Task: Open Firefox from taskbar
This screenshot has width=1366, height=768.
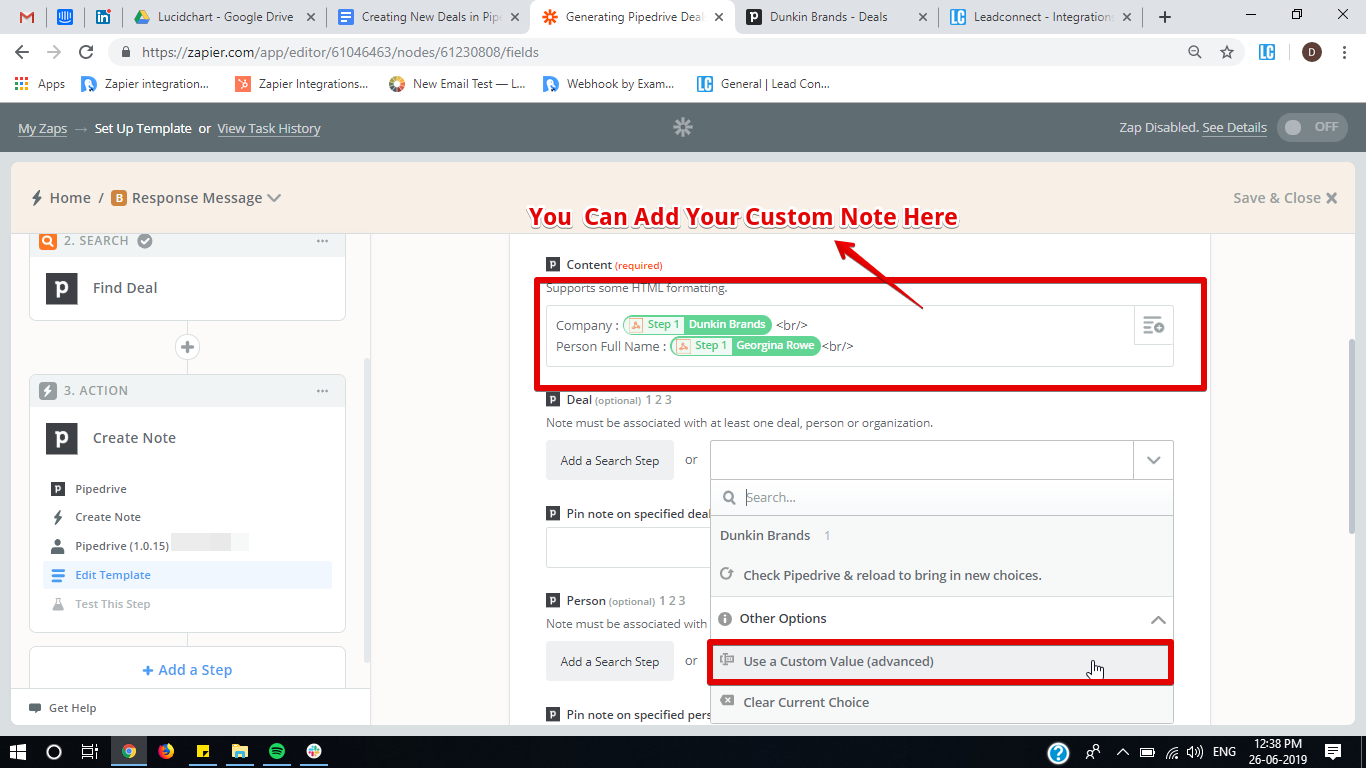Action: (166, 752)
